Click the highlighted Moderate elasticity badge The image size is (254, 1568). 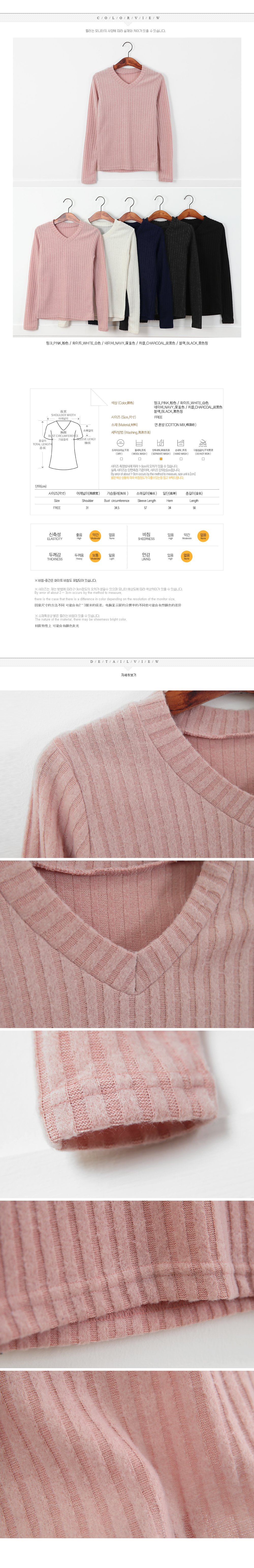click(96, 536)
